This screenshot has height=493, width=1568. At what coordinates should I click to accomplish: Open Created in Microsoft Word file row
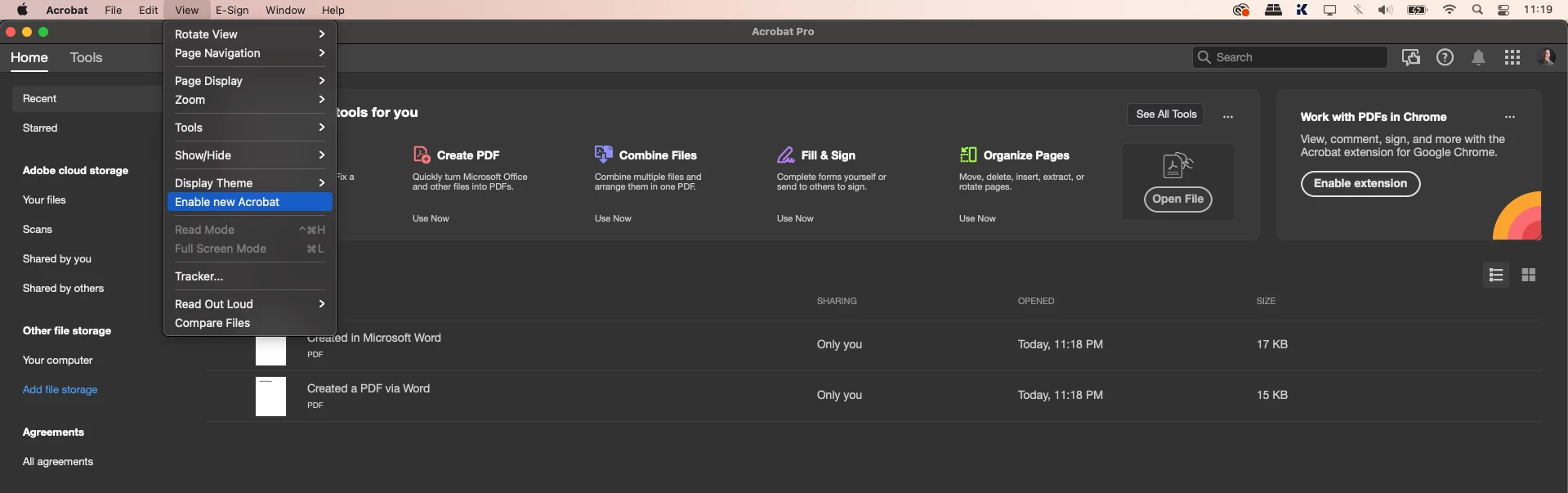pos(873,345)
